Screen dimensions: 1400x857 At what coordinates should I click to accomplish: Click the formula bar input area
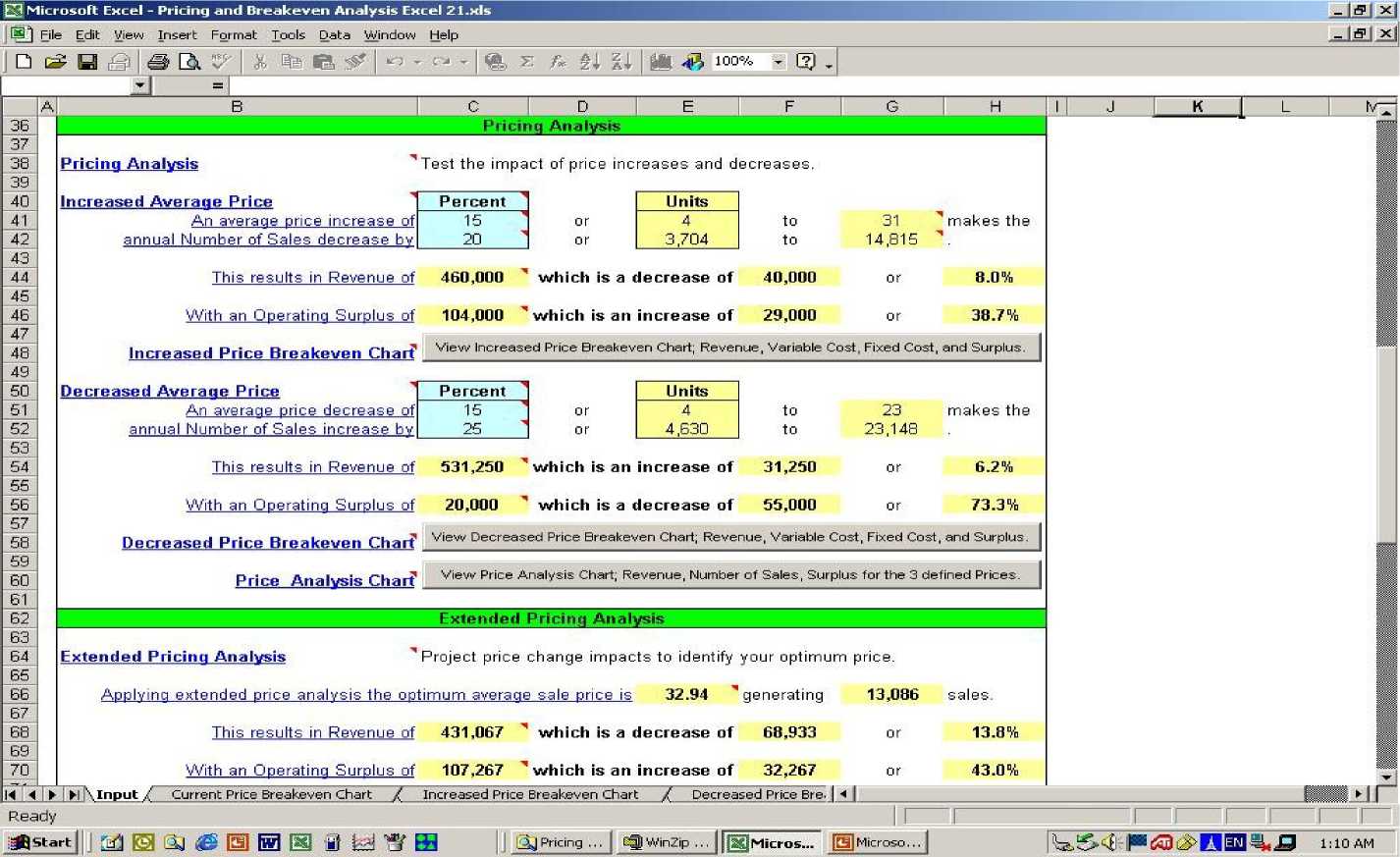tap(812, 86)
